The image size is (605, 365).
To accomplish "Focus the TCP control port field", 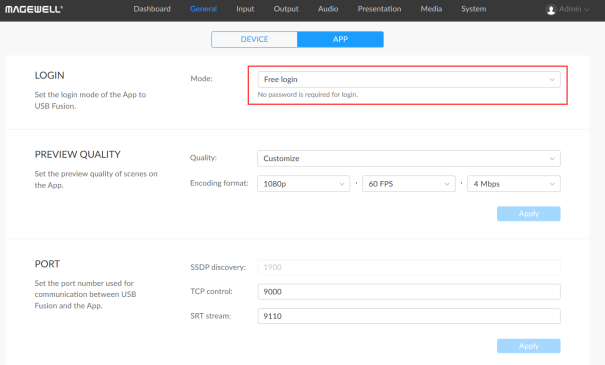I will tap(409, 292).
